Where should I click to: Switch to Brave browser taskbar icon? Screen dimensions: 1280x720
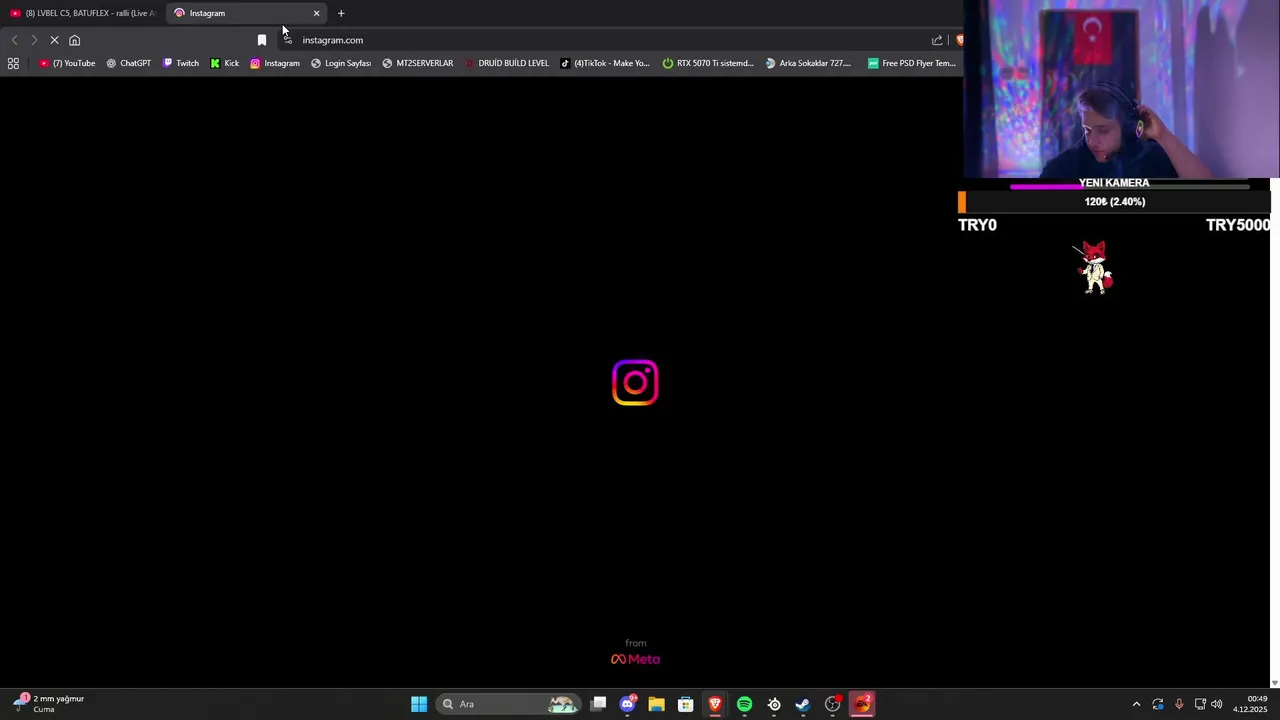point(715,704)
